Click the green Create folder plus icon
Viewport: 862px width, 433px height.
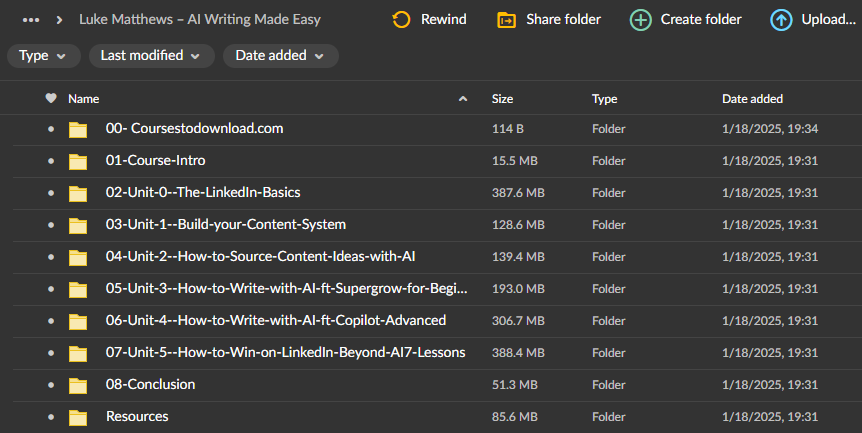coord(640,20)
